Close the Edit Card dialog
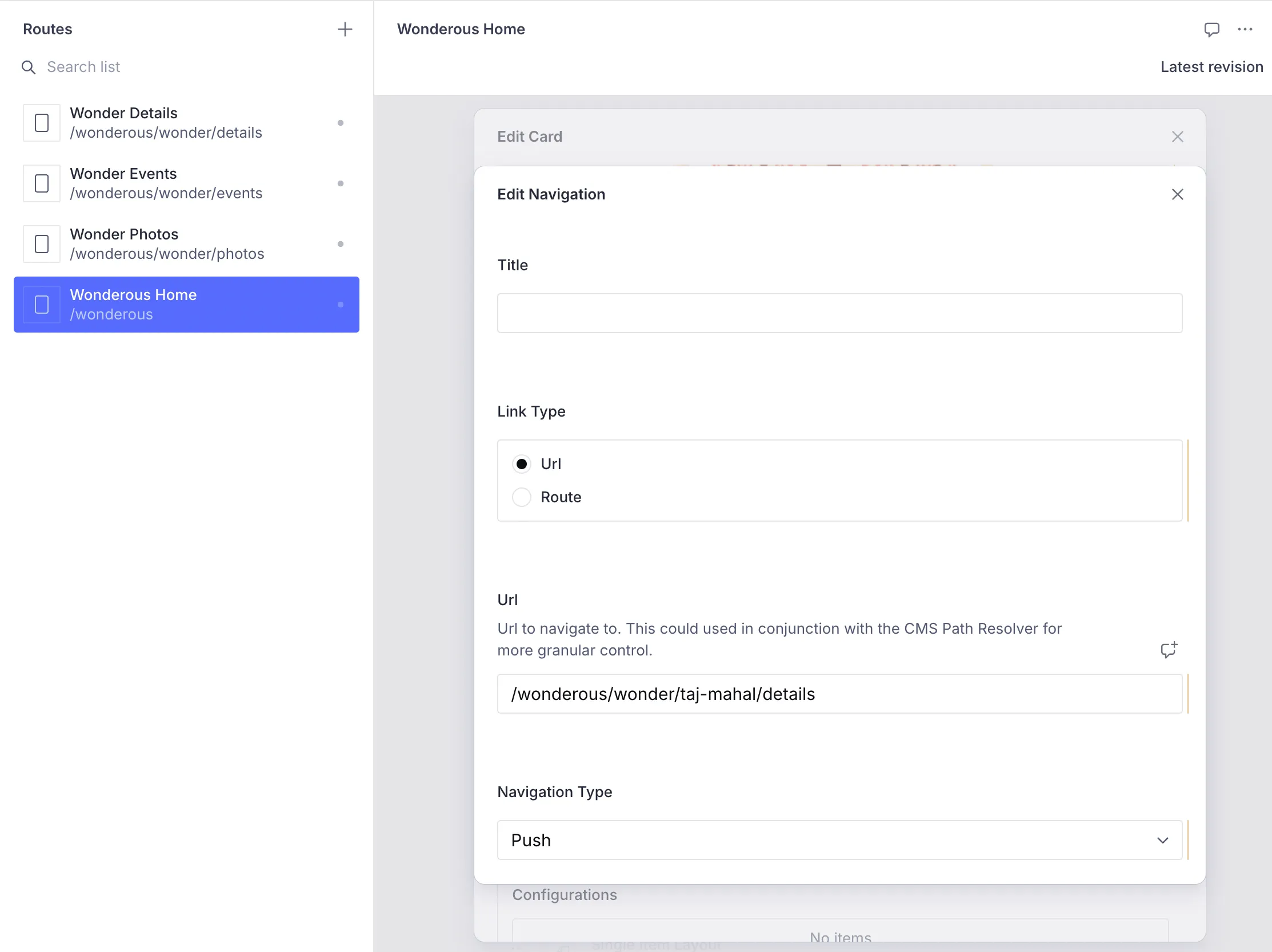The width and height of the screenshot is (1272, 952). (x=1177, y=137)
